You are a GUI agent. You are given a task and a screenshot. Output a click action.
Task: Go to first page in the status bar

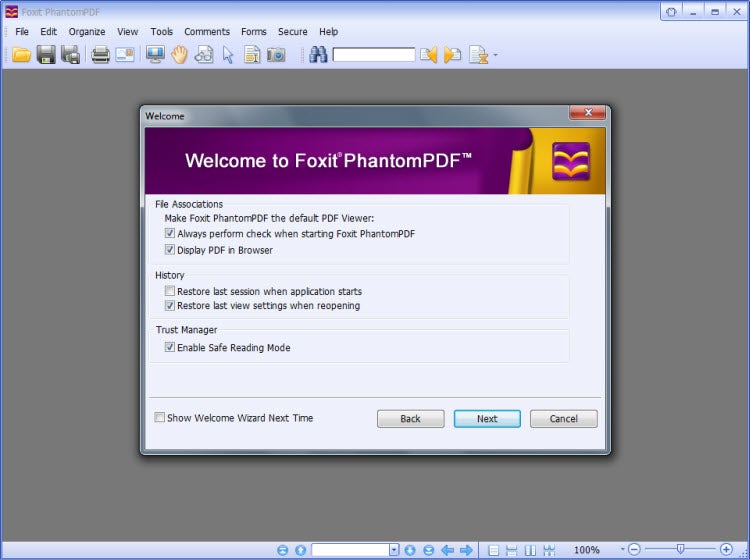283,550
